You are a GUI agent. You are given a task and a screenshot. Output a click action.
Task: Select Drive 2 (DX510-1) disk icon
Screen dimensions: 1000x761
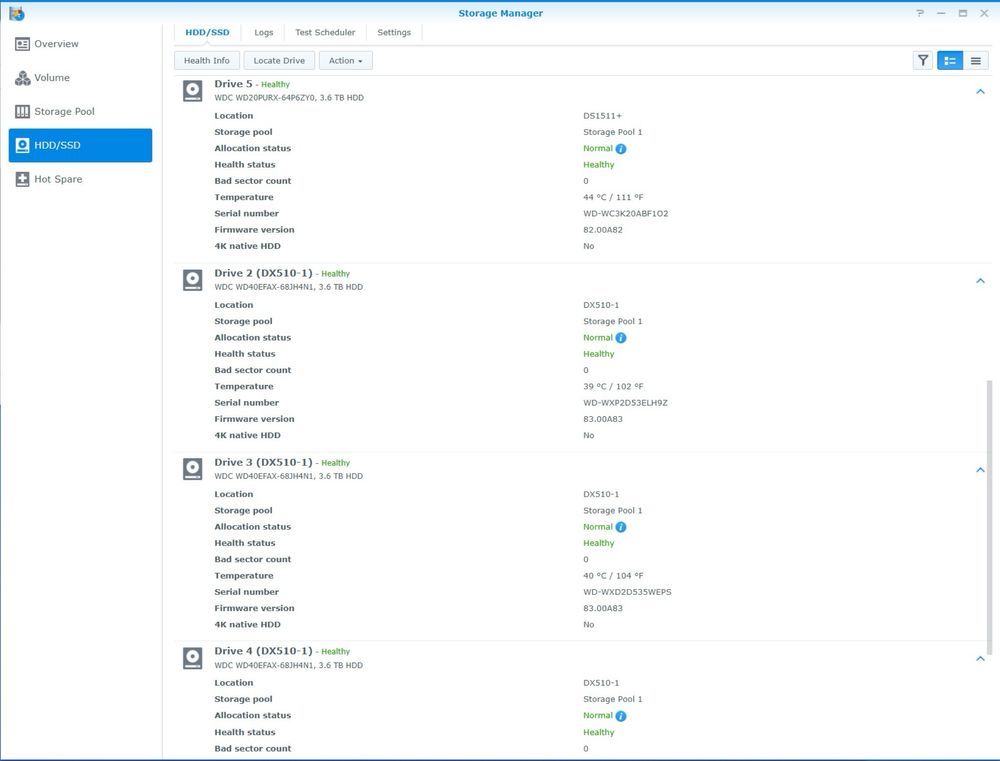193,279
